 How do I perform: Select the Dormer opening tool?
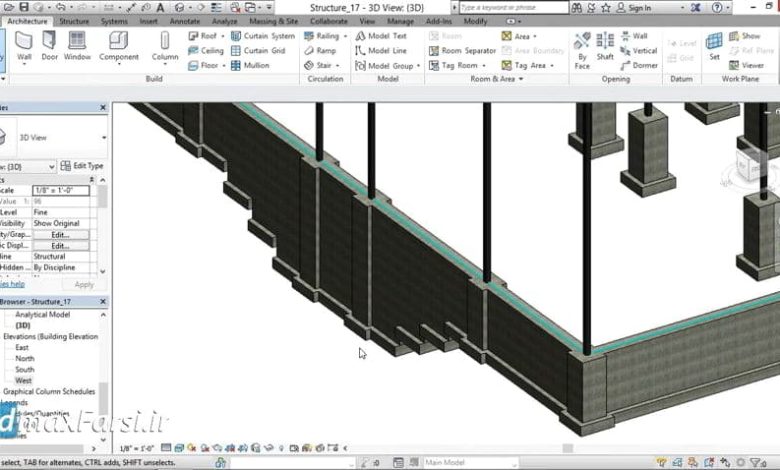tap(639, 65)
